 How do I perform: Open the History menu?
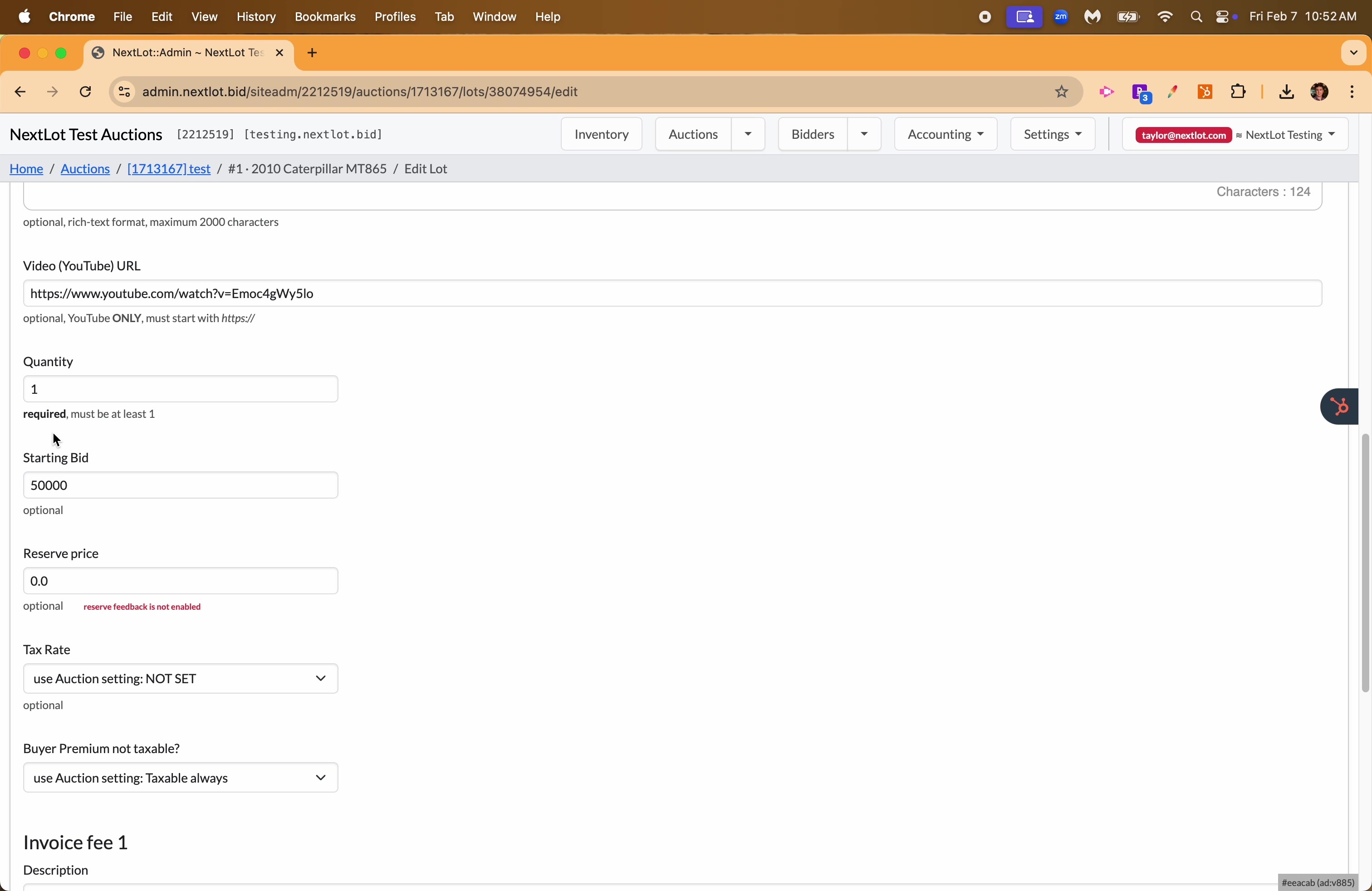tap(255, 17)
